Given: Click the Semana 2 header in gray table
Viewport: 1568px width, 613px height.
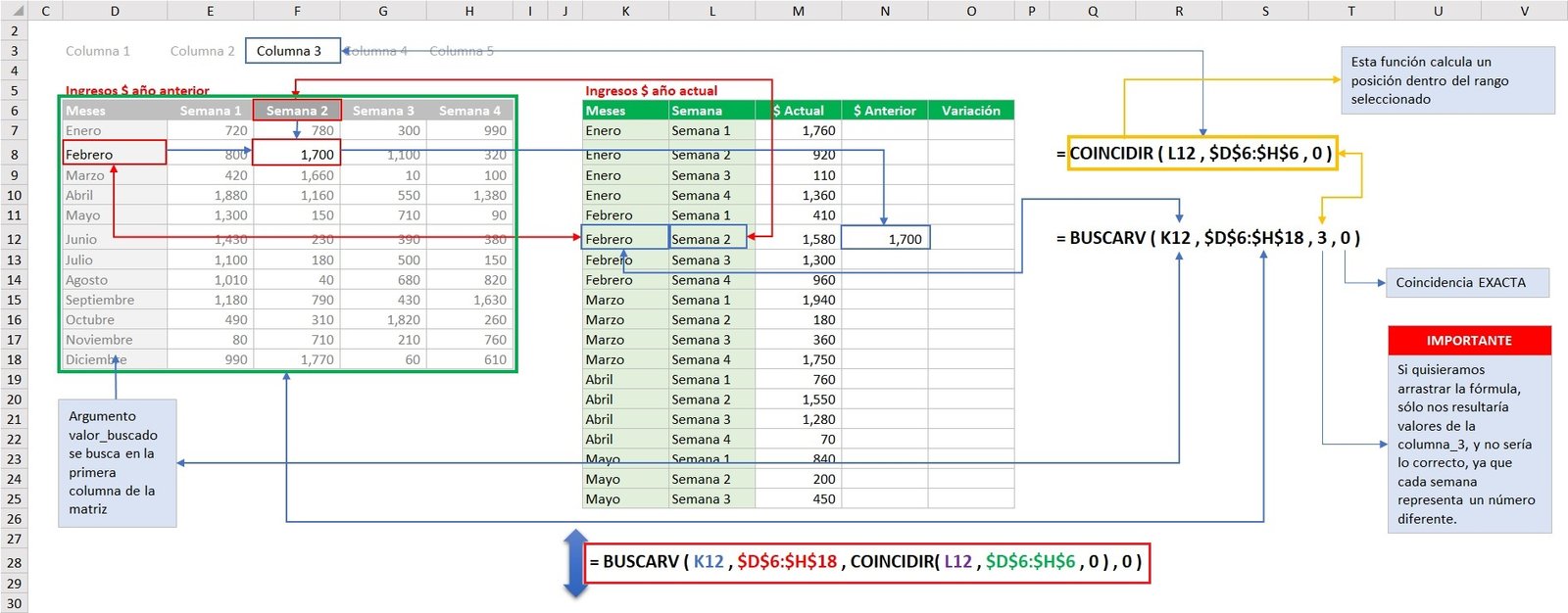Looking at the screenshot, I should pos(297,111).
